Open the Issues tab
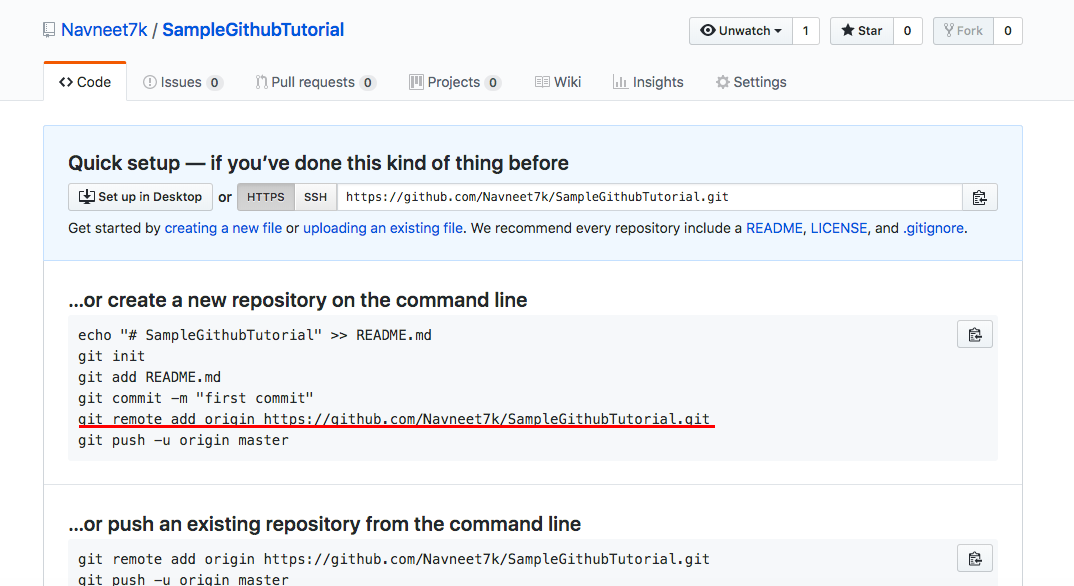Image resolution: width=1074 pixels, height=586 pixels. tap(182, 82)
